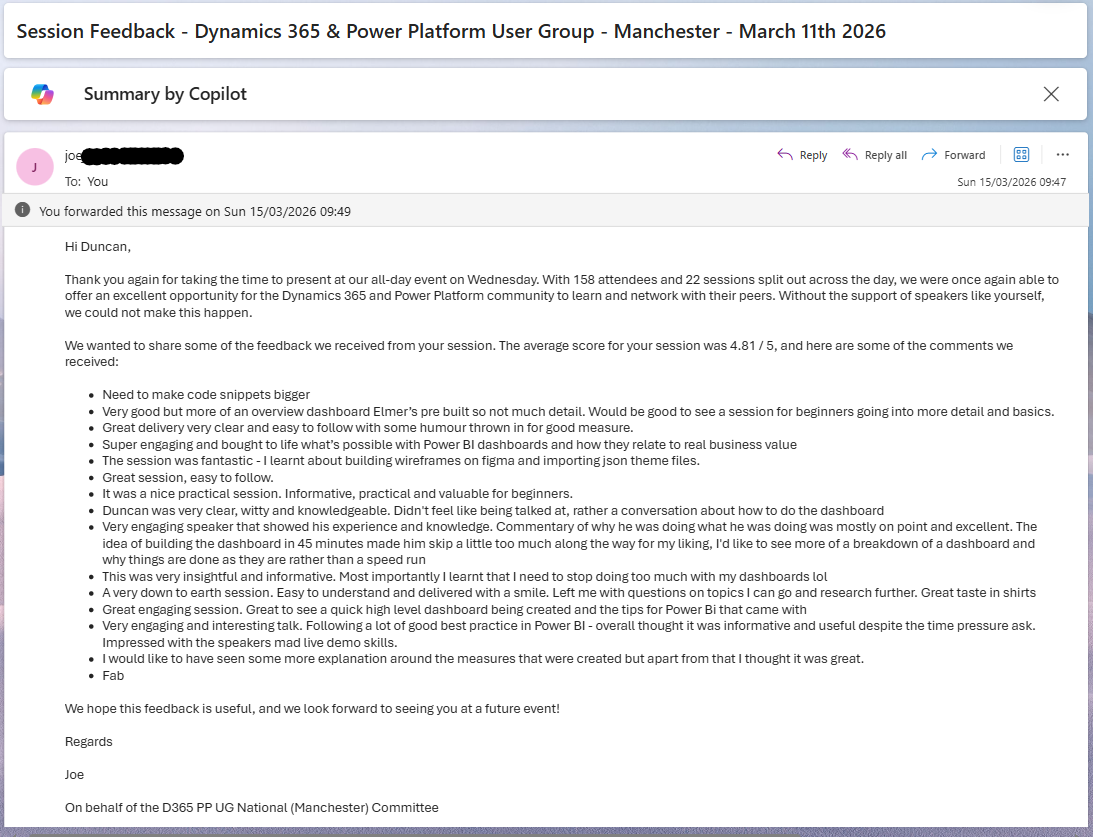Click the comment 'Super engaging and bought to life'
Screen dimensions: 1093x837
click(450, 445)
